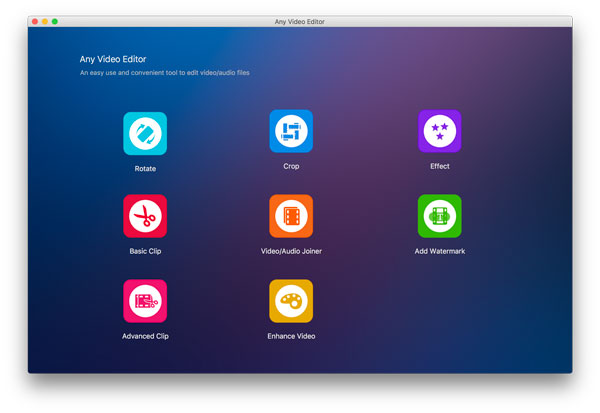Click the "Basic Clip" label
Screen dimensions: 600x413
click(x=145, y=251)
